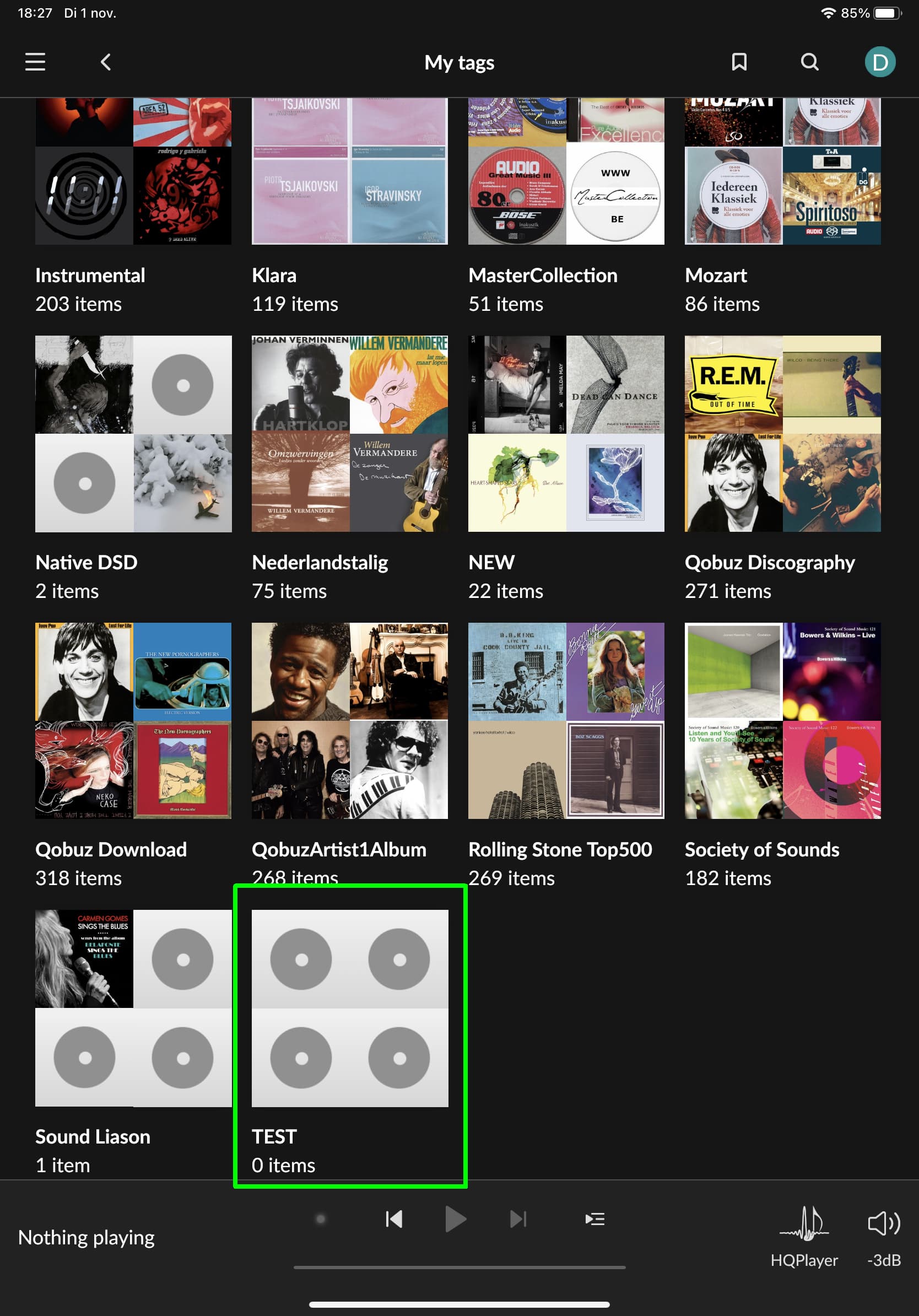Skip to next track
The image size is (919, 1316).
[518, 1218]
